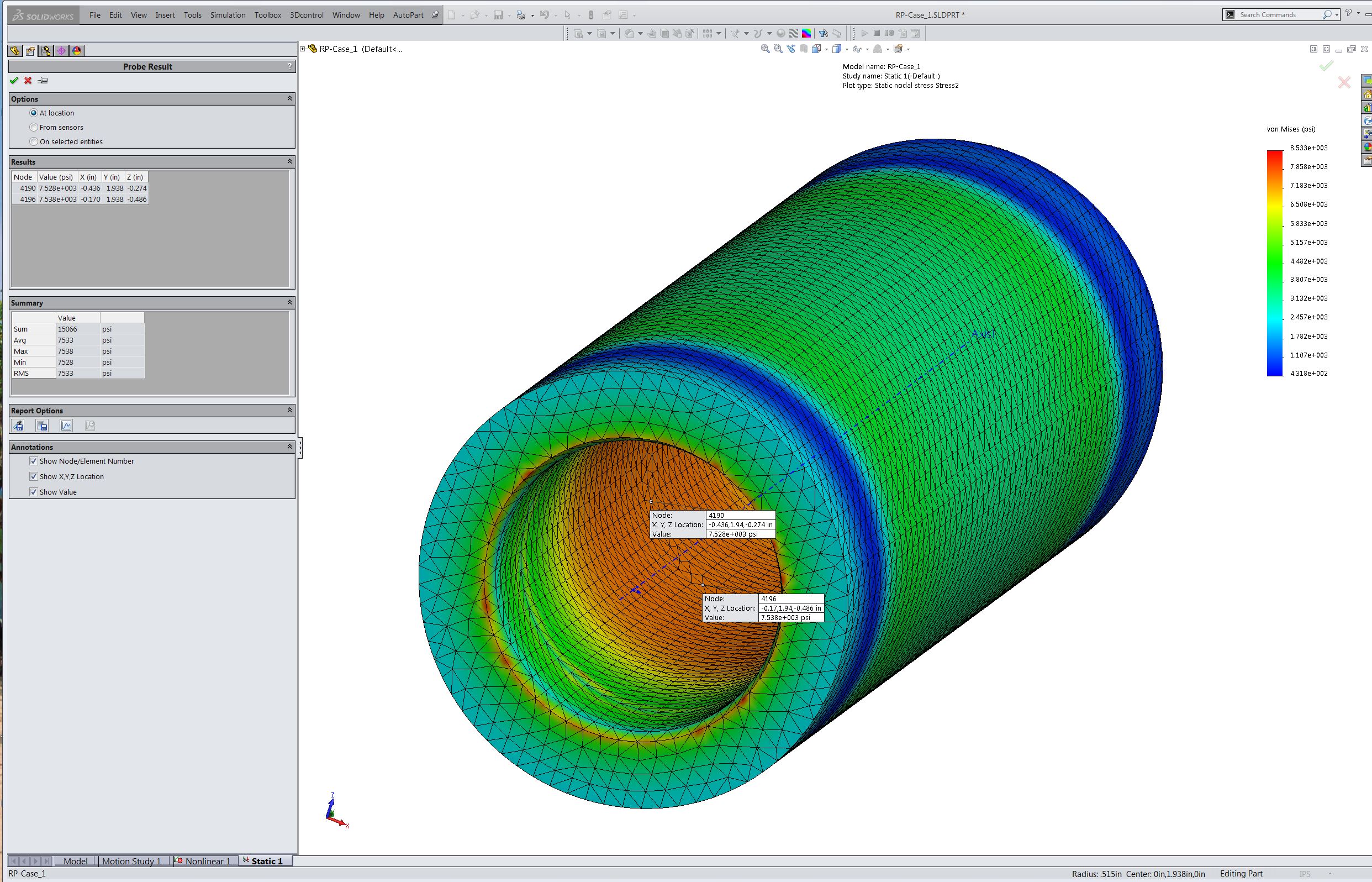Click the Max 7538 summary value
1372x882 pixels.
[x=78, y=351]
